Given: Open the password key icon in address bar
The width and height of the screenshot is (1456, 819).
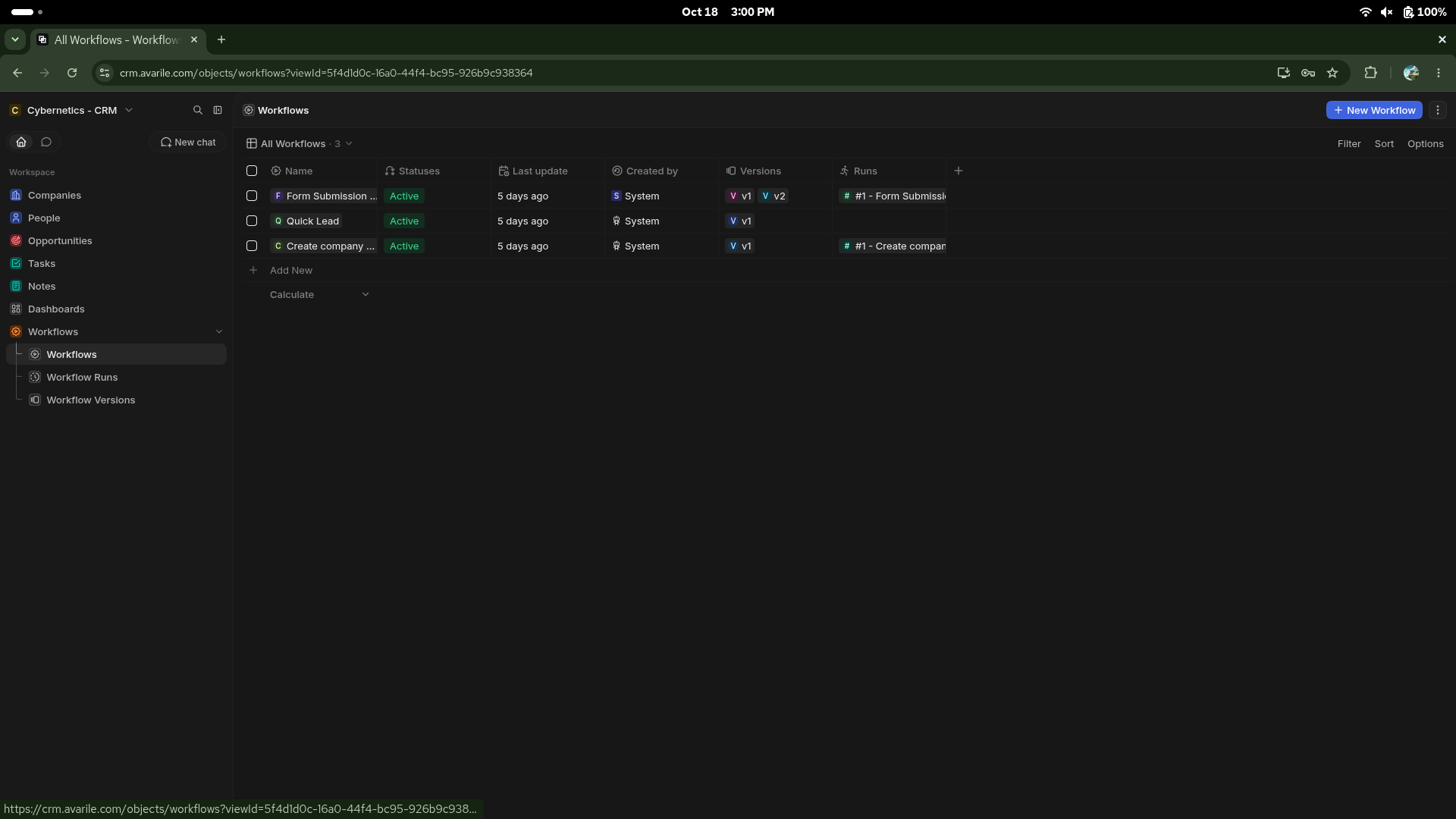Looking at the screenshot, I should click(1308, 73).
